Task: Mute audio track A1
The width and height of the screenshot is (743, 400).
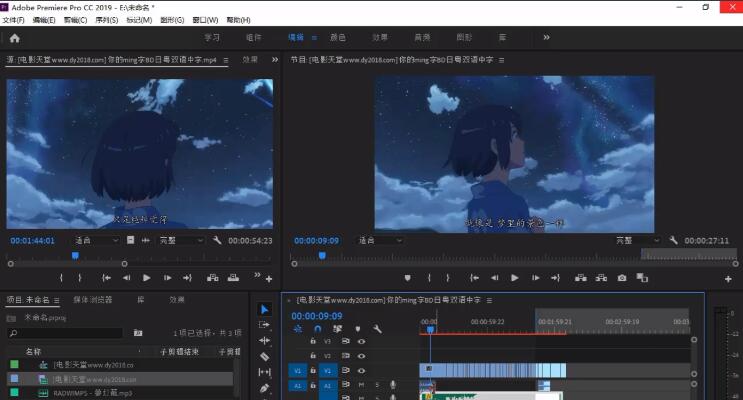Action: (361, 384)
